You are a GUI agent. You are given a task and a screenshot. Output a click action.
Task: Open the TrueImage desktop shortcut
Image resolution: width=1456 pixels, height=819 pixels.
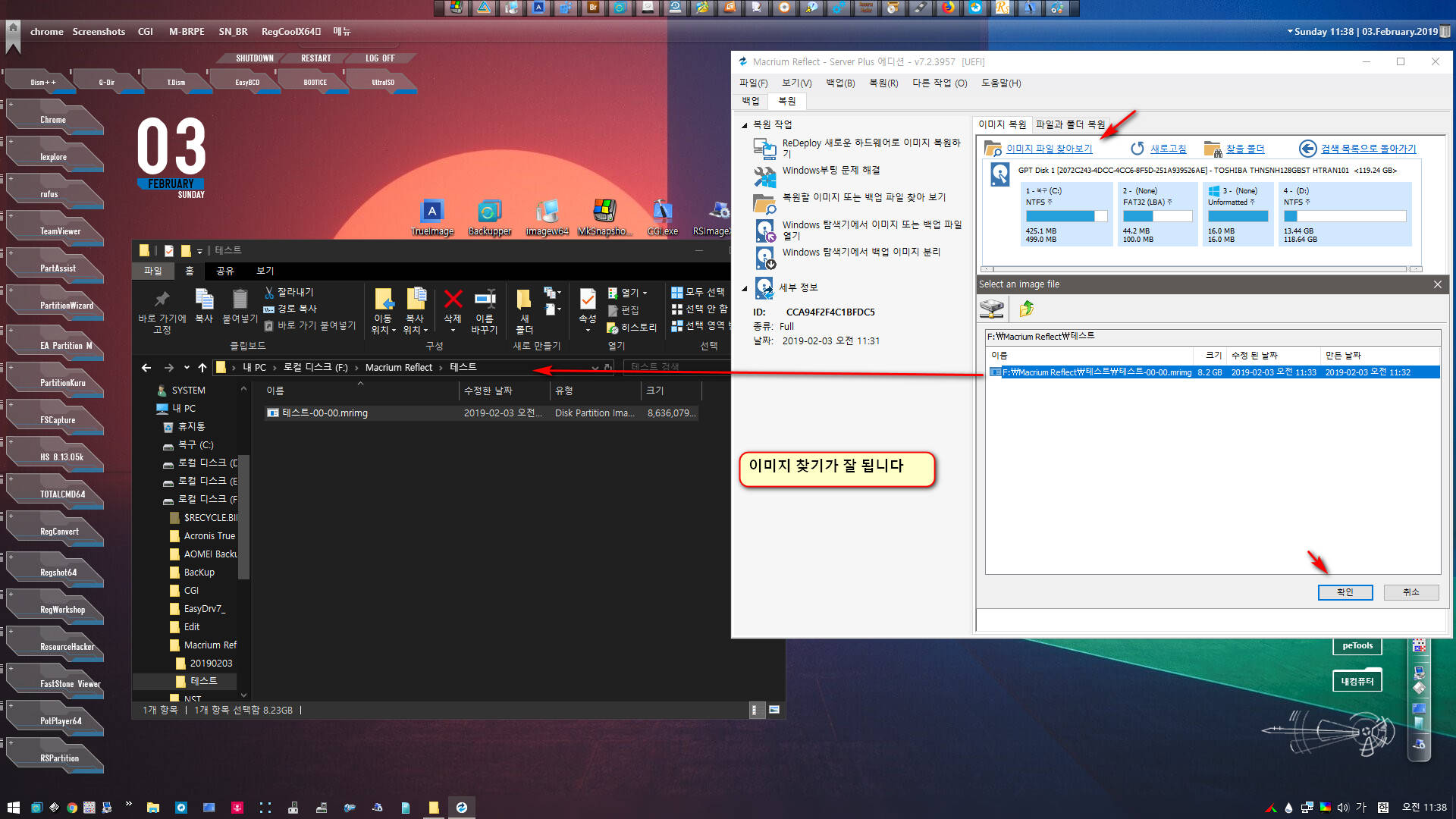(x=432, y=212)
